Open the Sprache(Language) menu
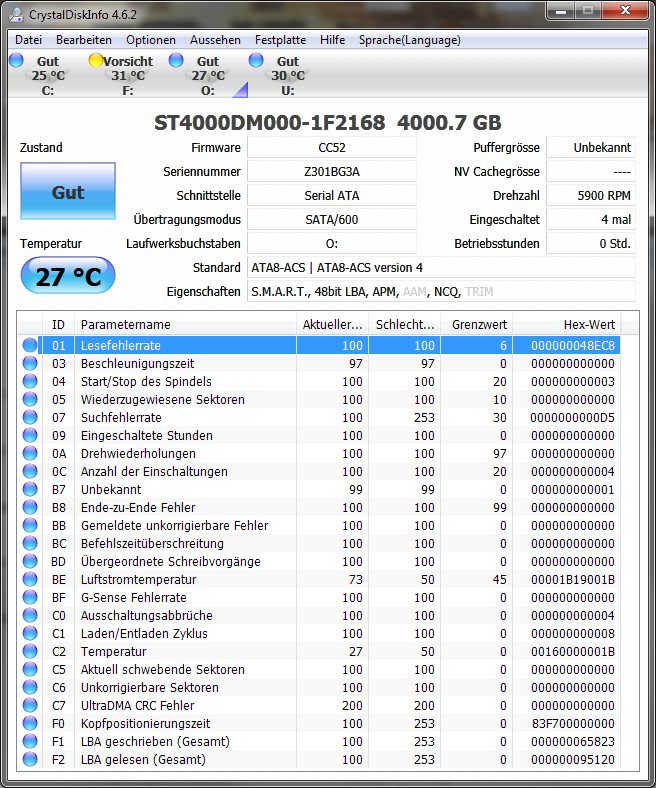This screenshot has height=788, width=656. point(410,40)
